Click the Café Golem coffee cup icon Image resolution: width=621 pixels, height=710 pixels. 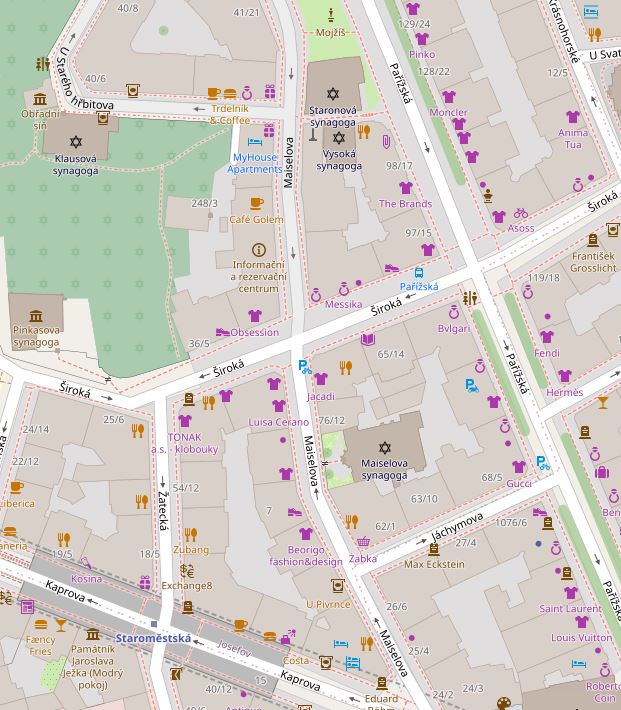[x=257, y=204]
